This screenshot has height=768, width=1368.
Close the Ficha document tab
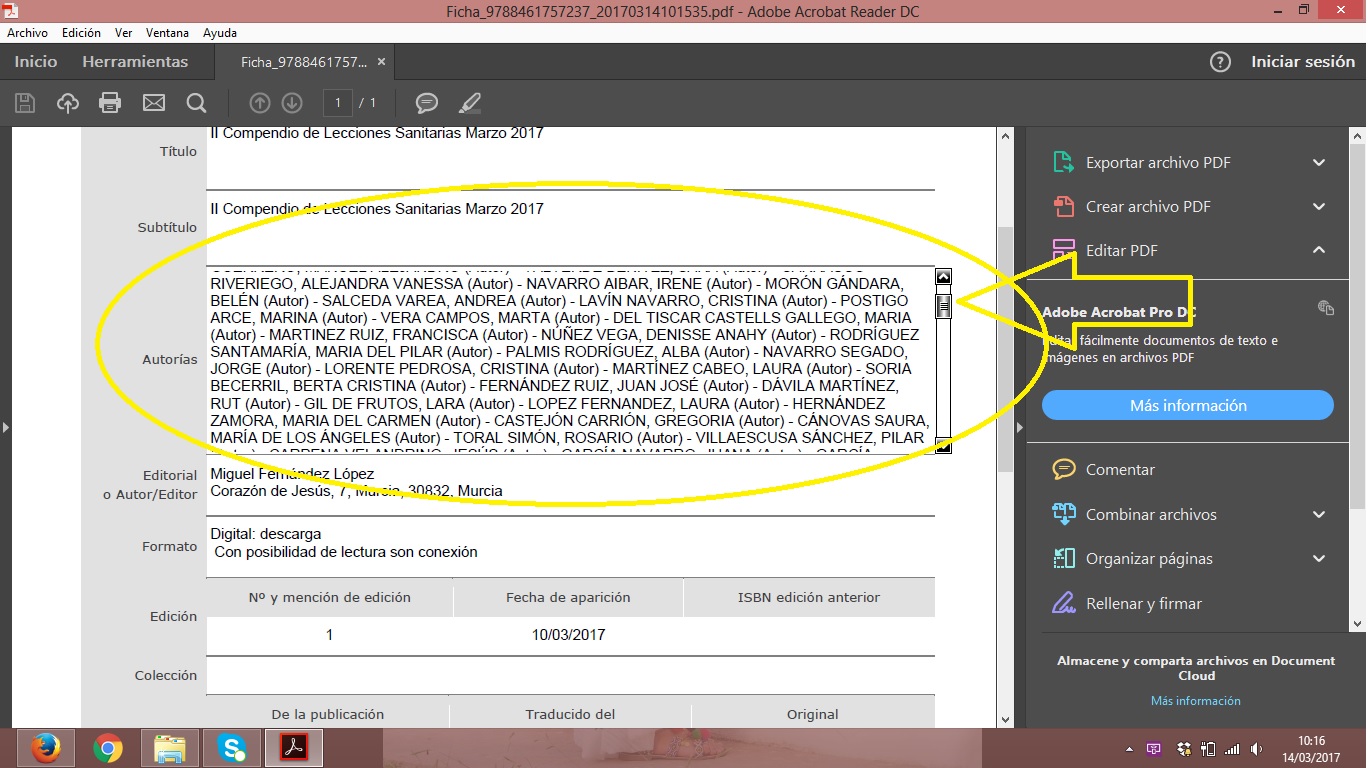pos(381,62)
